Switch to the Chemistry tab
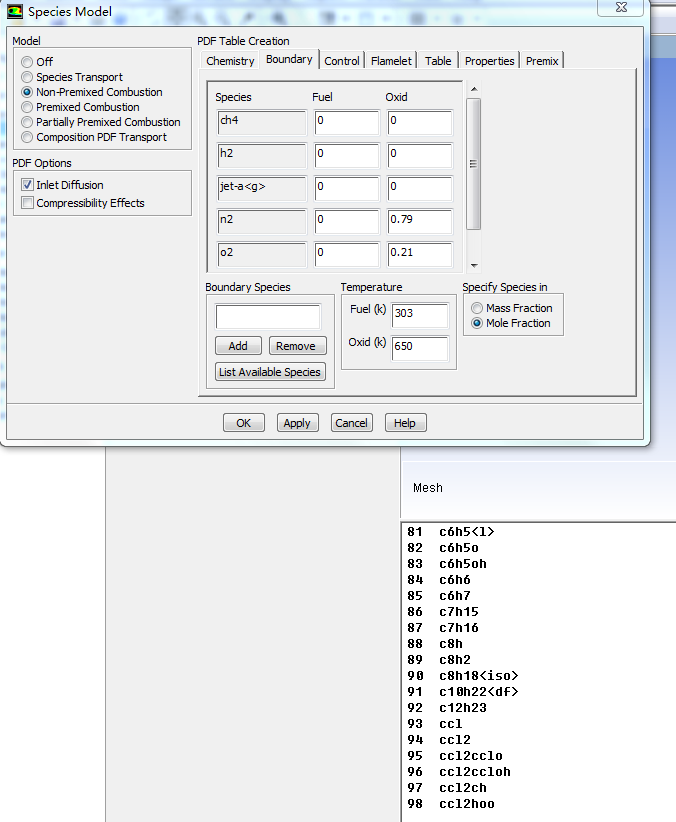Viewport: 676px width, 822px height. pyautogui.click(x=230, y=61)
